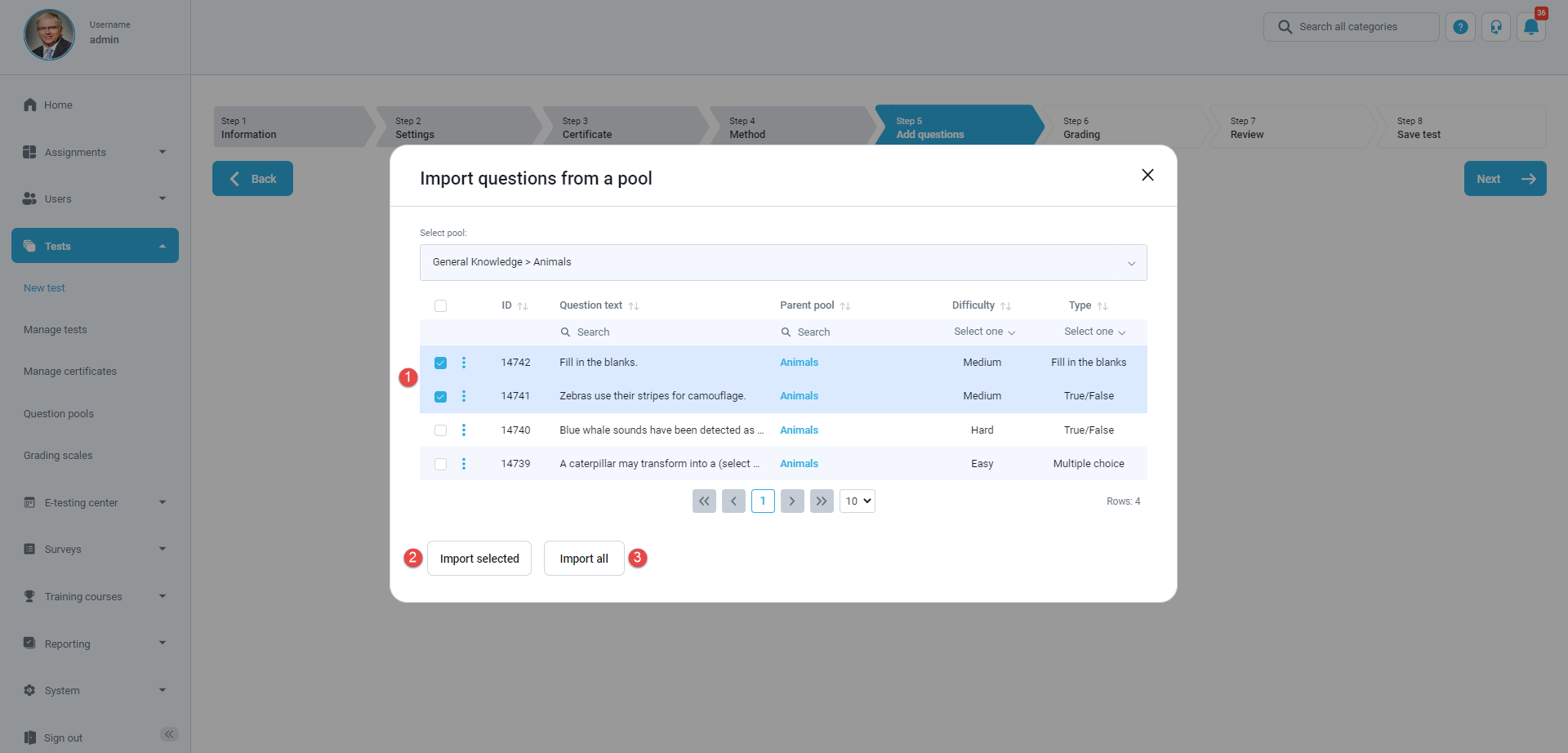Open Question pools in the sidebar

point(59,414)
